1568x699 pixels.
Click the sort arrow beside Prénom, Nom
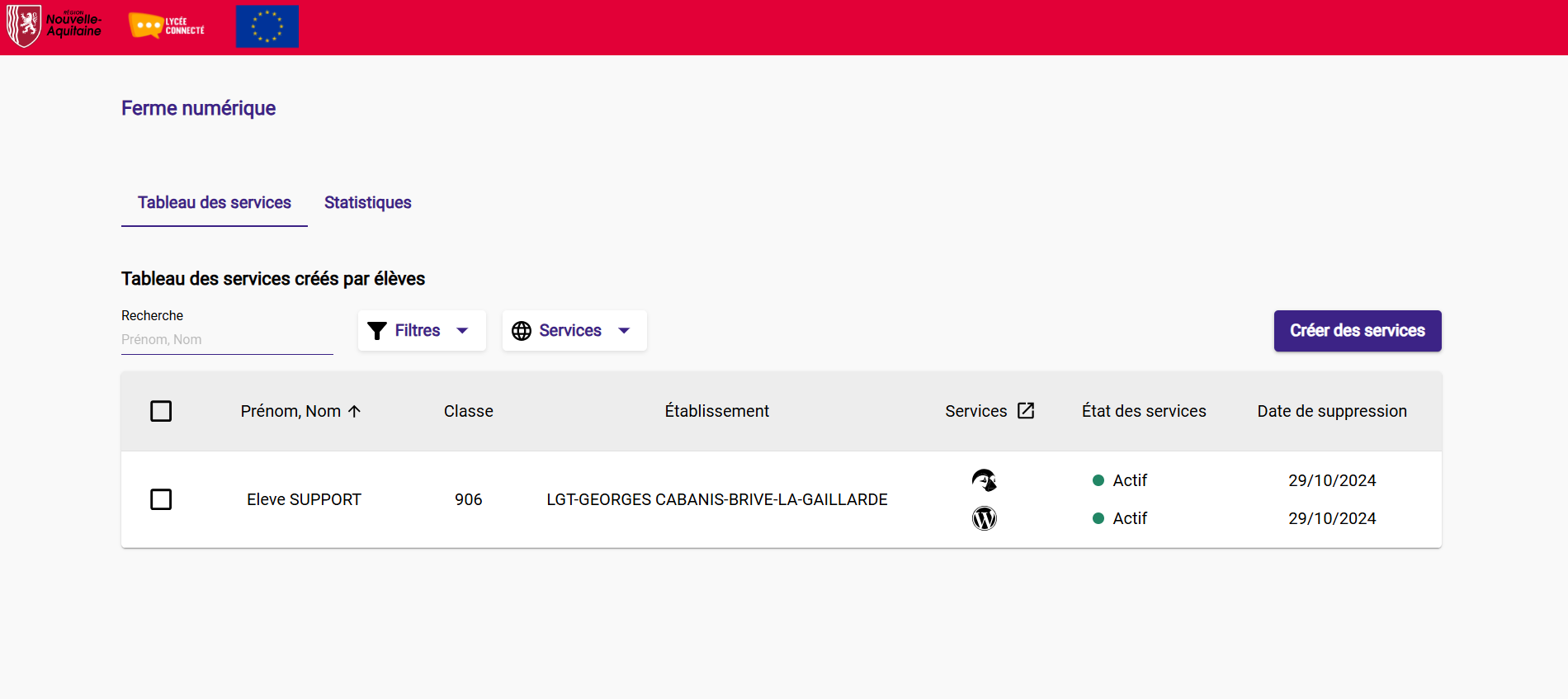coord(355,411)
